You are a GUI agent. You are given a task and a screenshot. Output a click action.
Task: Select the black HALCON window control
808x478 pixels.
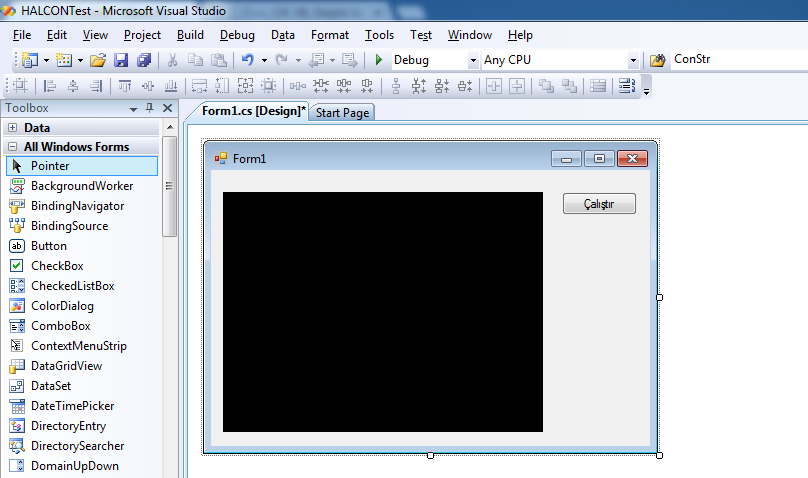[383, 312]
